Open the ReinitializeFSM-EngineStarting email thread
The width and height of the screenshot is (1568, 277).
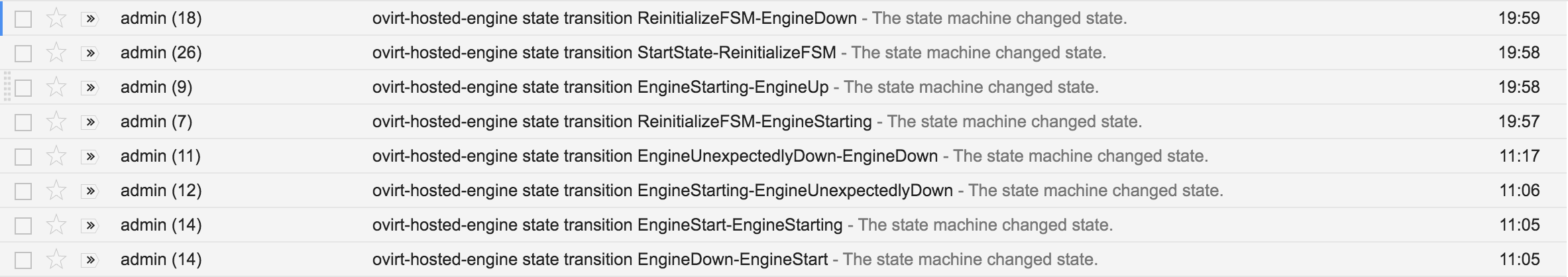[x=622, y=122]
